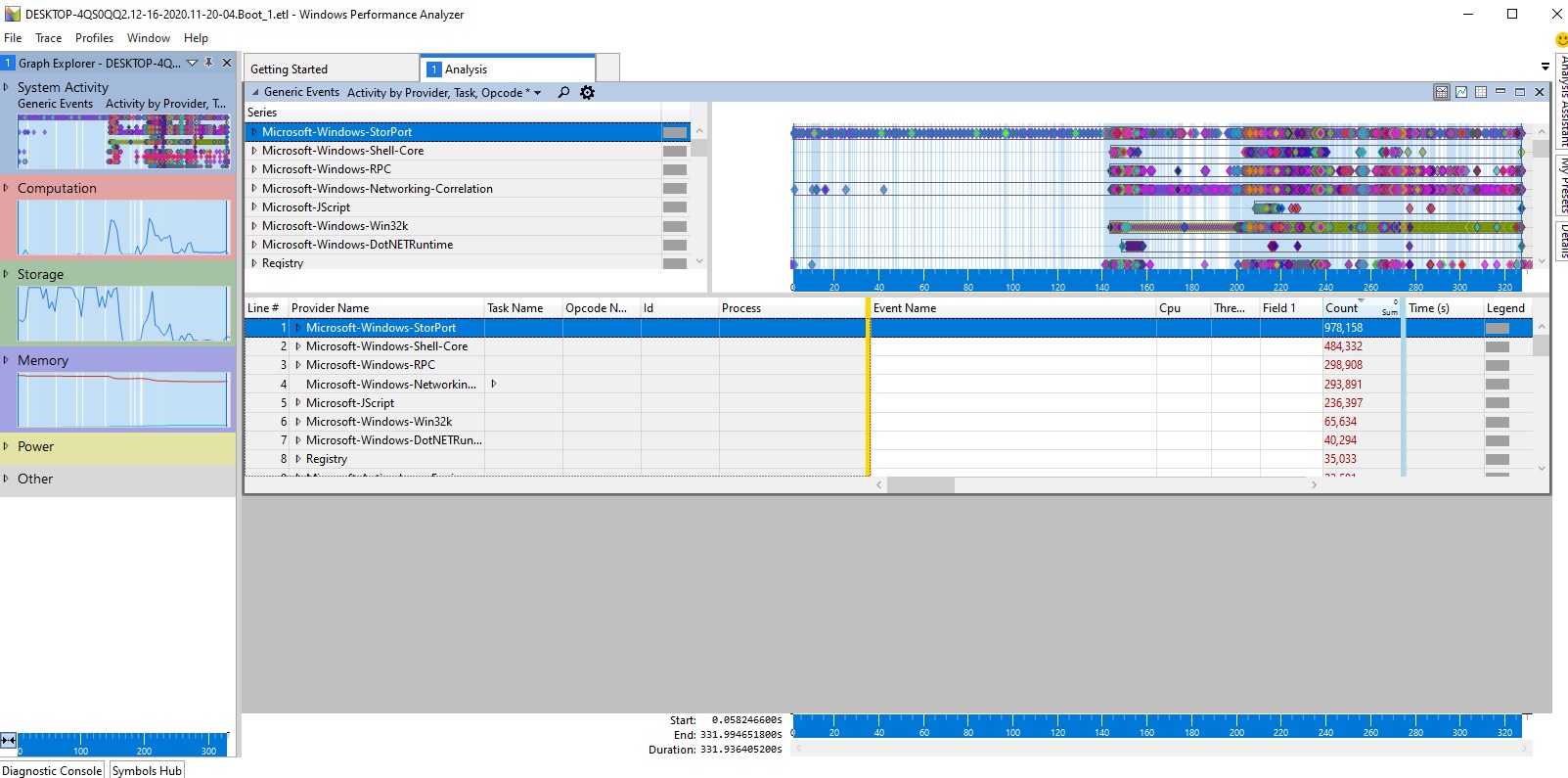Pin the Graph Explorer panel
1568x778 pixels.
[x=208, y=63]
